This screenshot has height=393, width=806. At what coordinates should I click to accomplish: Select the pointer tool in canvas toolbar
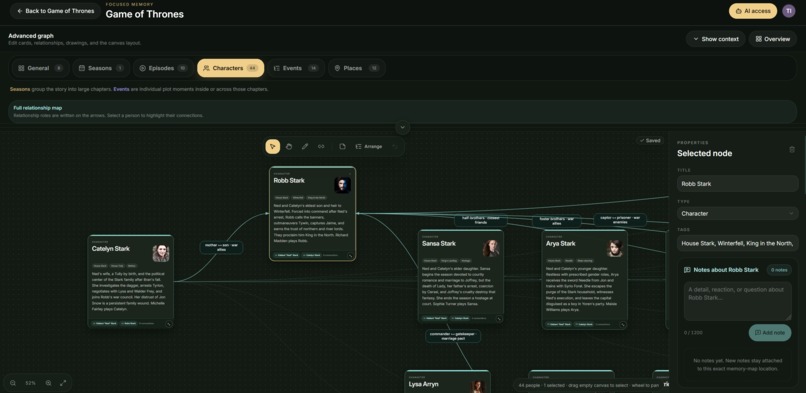click(x=272, y=146)
